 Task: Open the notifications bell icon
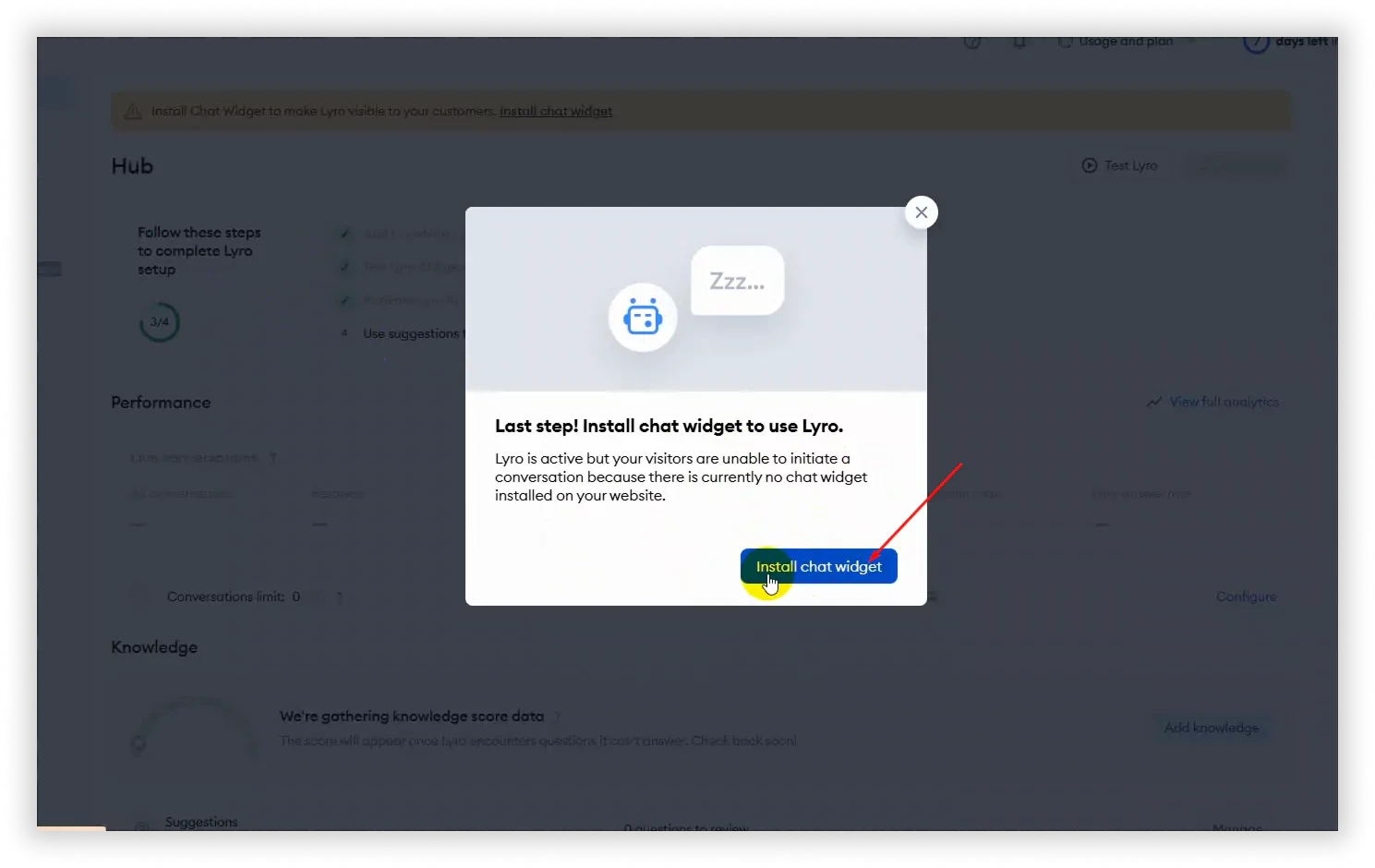click(1019, 42)
